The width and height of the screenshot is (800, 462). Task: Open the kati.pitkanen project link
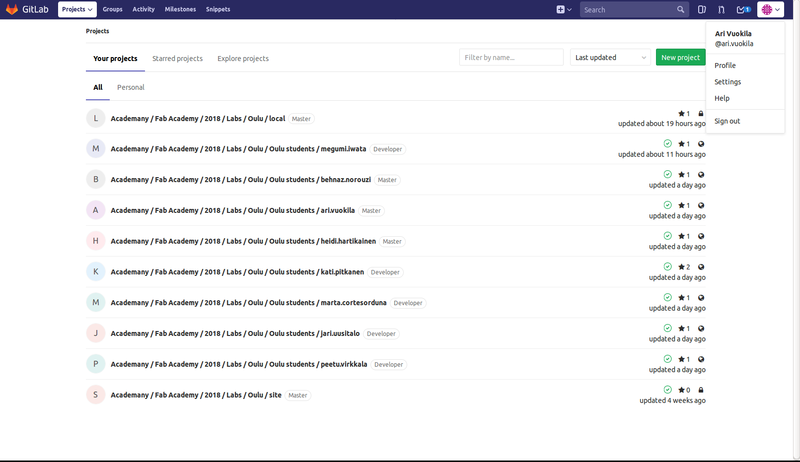tap(237, 272)
